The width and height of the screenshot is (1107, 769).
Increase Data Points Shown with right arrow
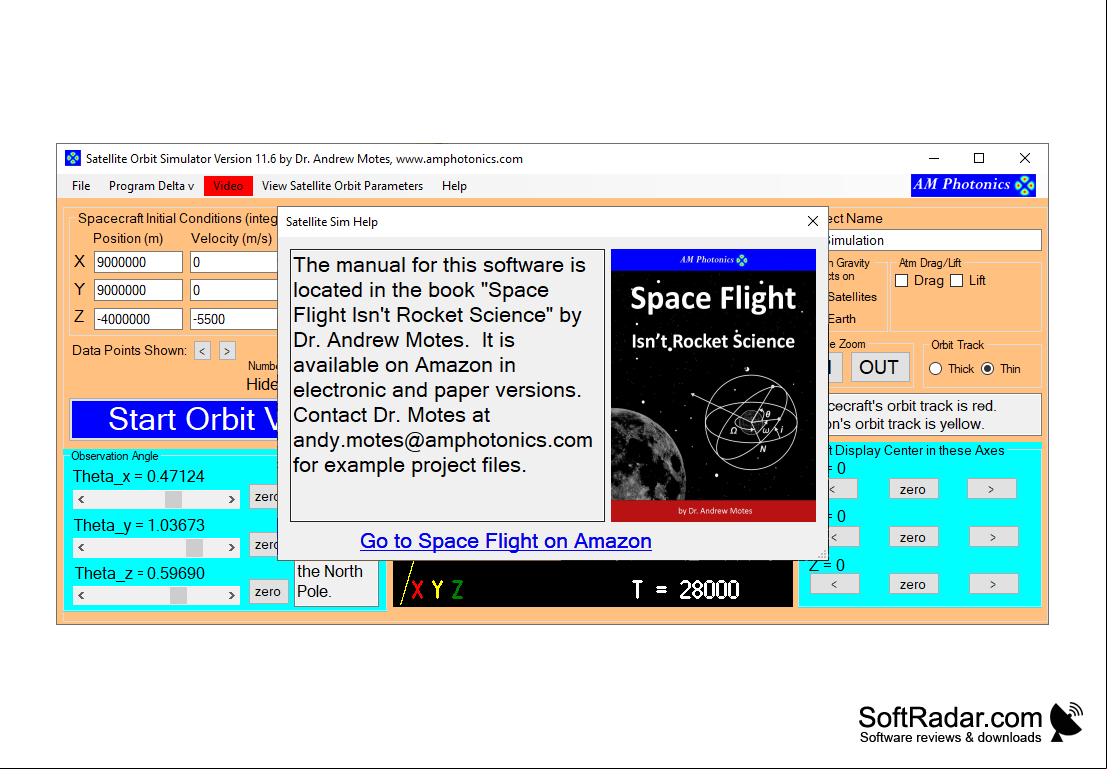[227, 351]
